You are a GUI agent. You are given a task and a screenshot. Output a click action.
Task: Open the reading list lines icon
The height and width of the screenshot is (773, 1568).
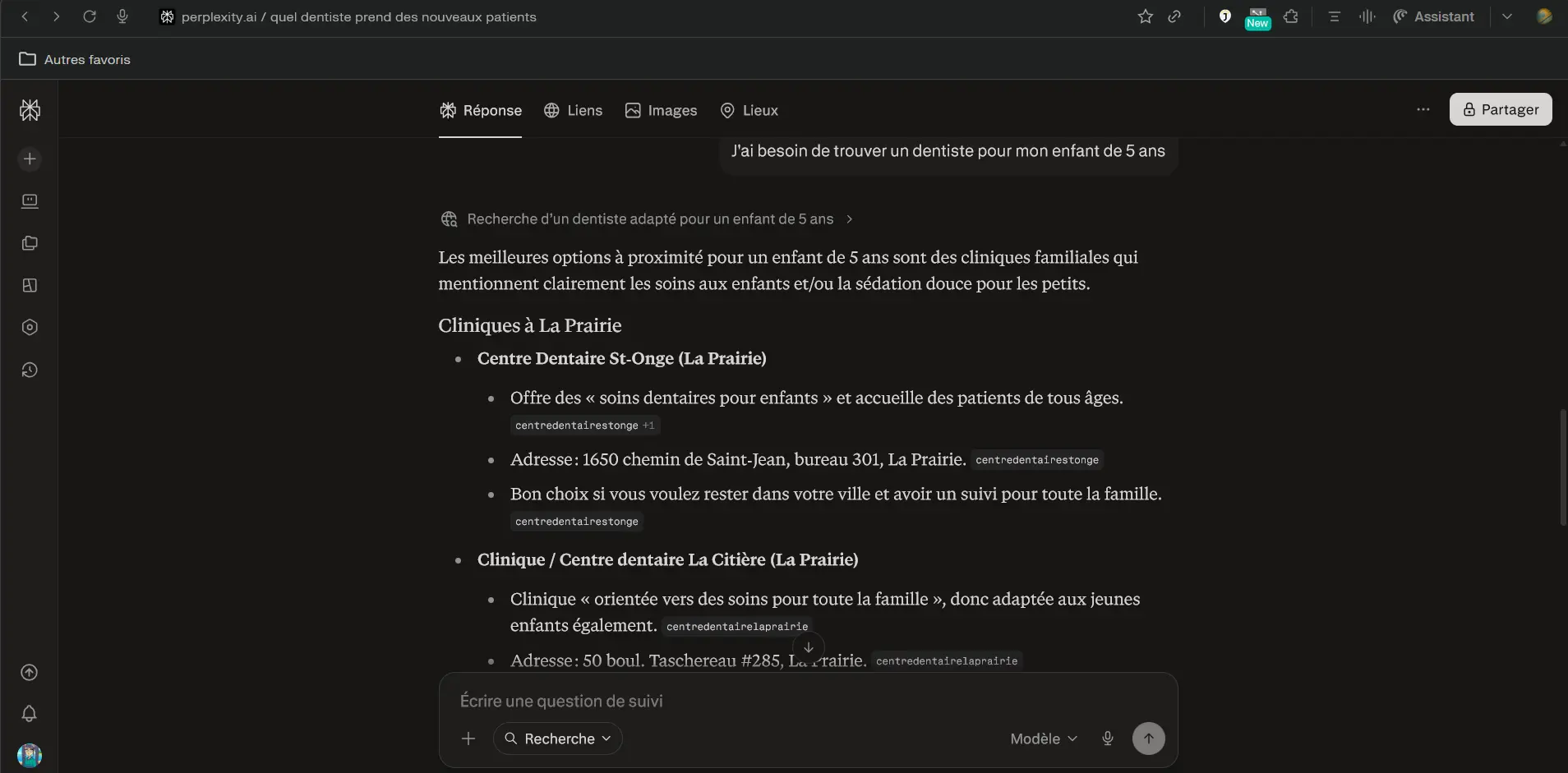pos(1334,16)
